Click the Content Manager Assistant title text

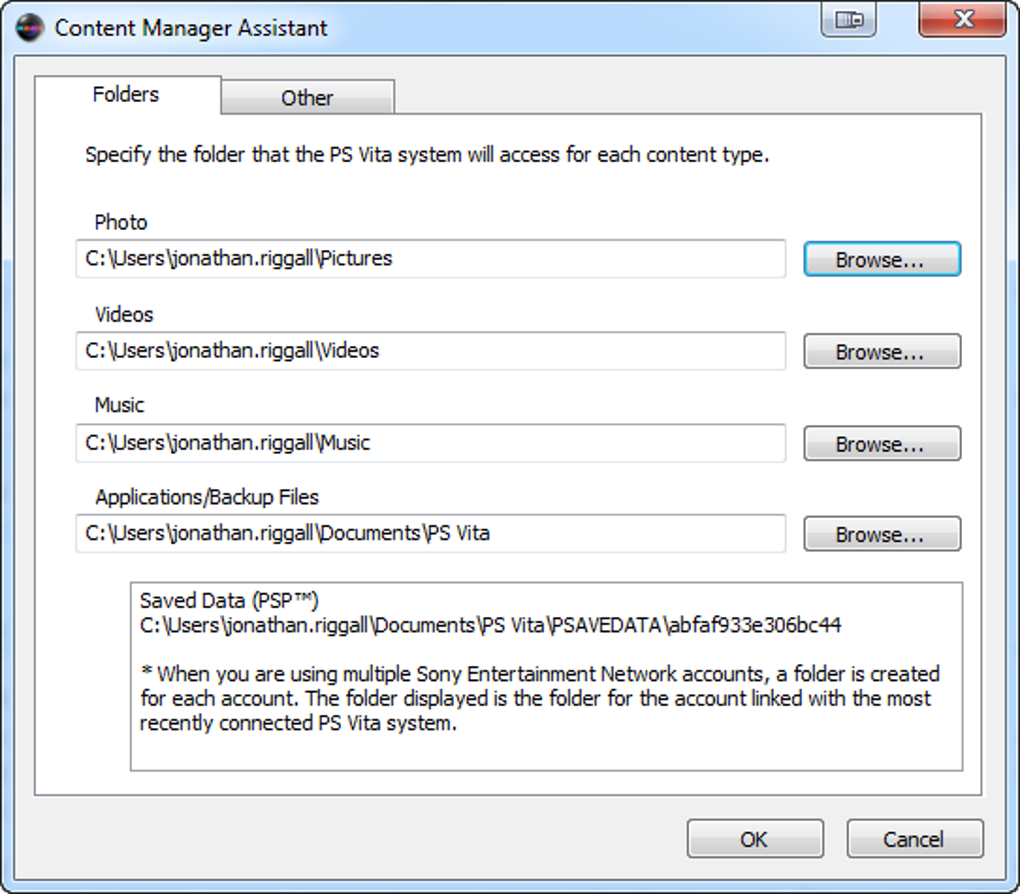point(191,28)
